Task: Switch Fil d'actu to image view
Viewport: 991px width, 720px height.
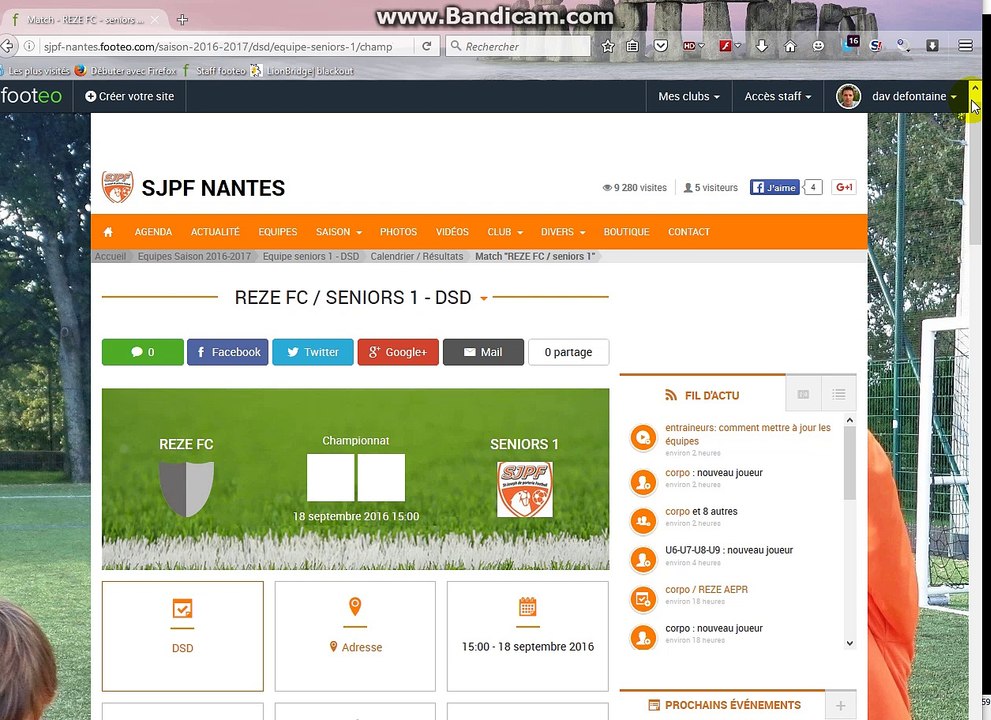Action: click(x=803, y=394)
